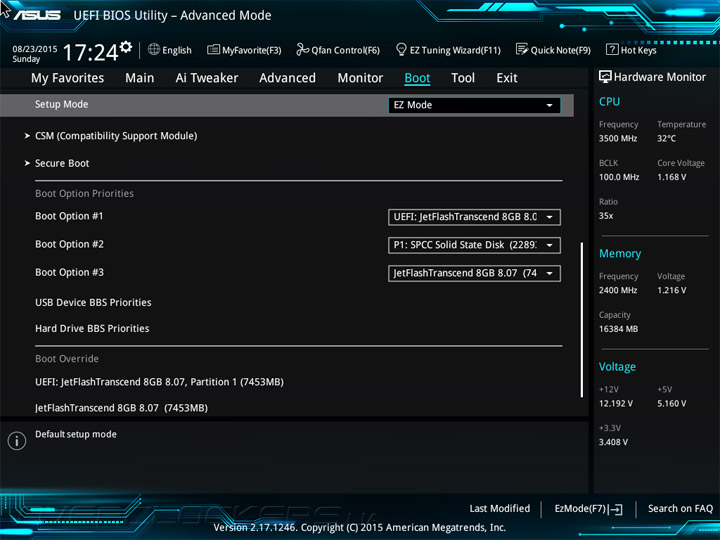Screen dimensions: 720x540
Task: Open Qfan Control(F6)
Action: pos(345,50)
